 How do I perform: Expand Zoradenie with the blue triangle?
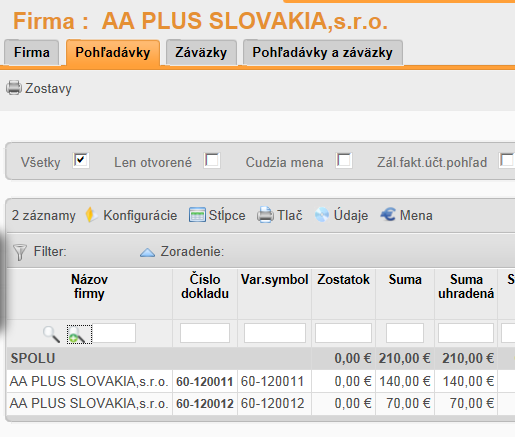click(x=147, y=252)
